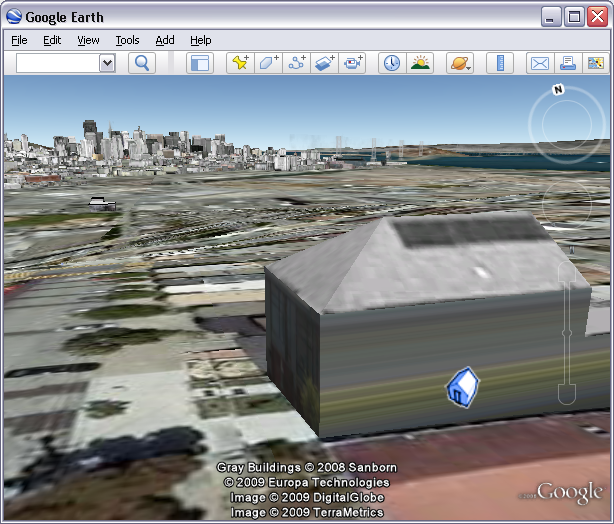Screen dimensions: 614x524
Task: Toggle sunlight across the landscape
Action: [x=420, y=63]
